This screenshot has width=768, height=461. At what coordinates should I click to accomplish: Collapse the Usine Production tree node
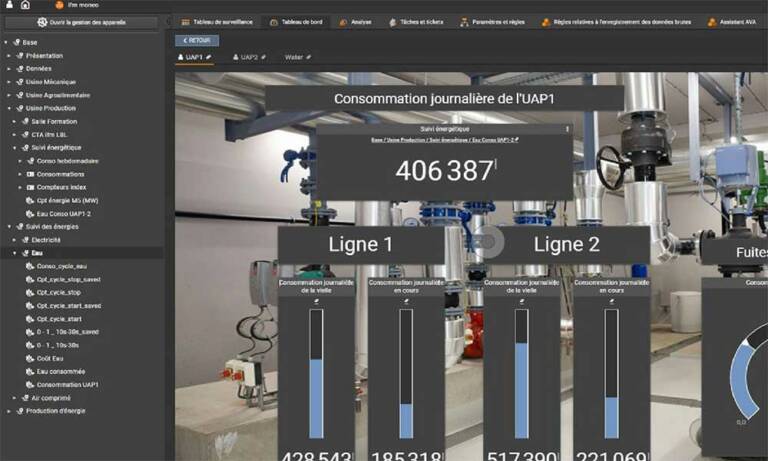pos(9,108)
